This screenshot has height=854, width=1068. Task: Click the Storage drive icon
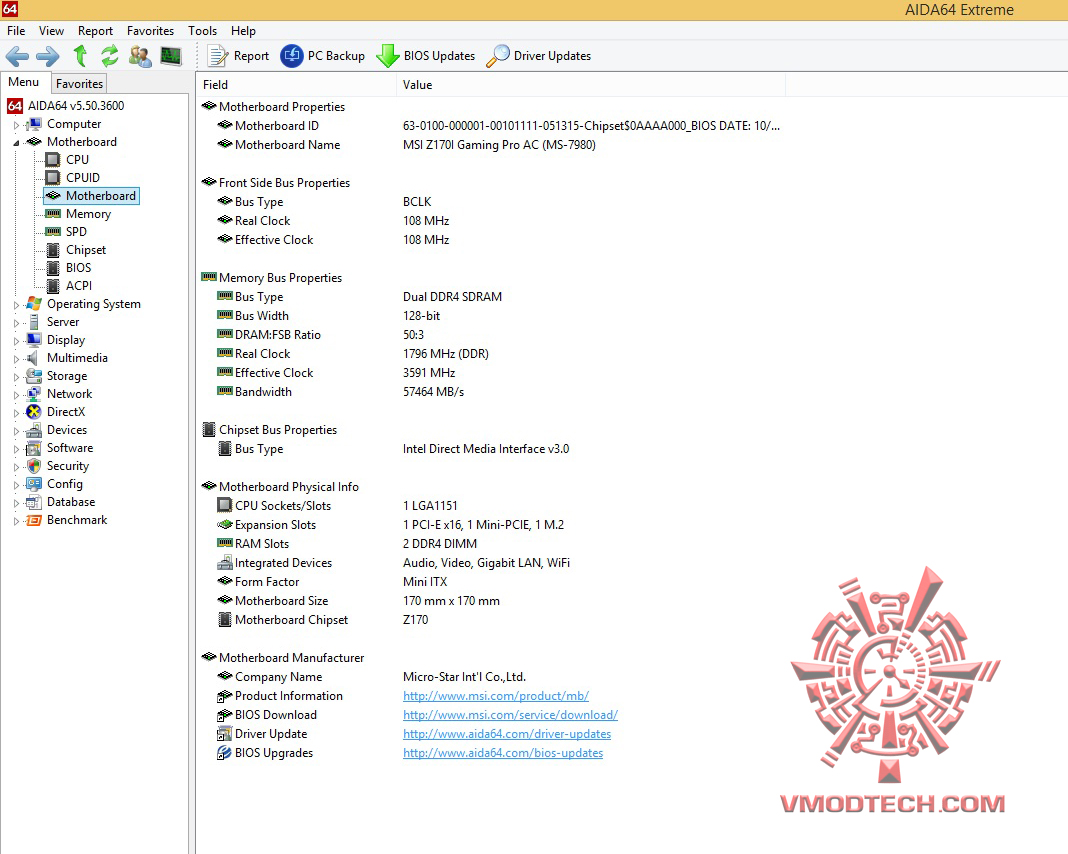tap(34, 376)
